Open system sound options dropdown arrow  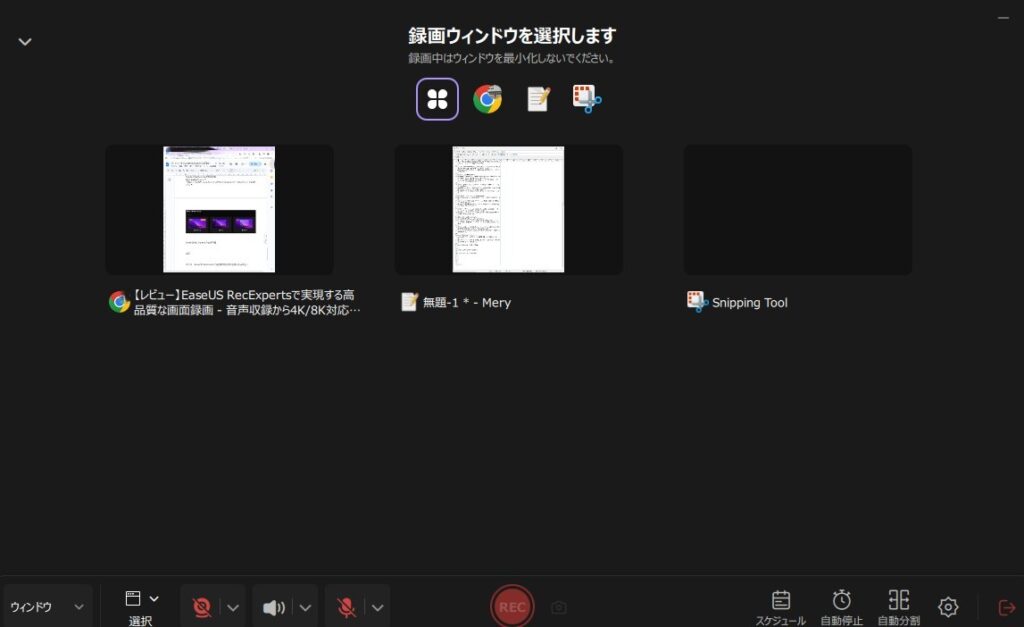click(305, 607)
